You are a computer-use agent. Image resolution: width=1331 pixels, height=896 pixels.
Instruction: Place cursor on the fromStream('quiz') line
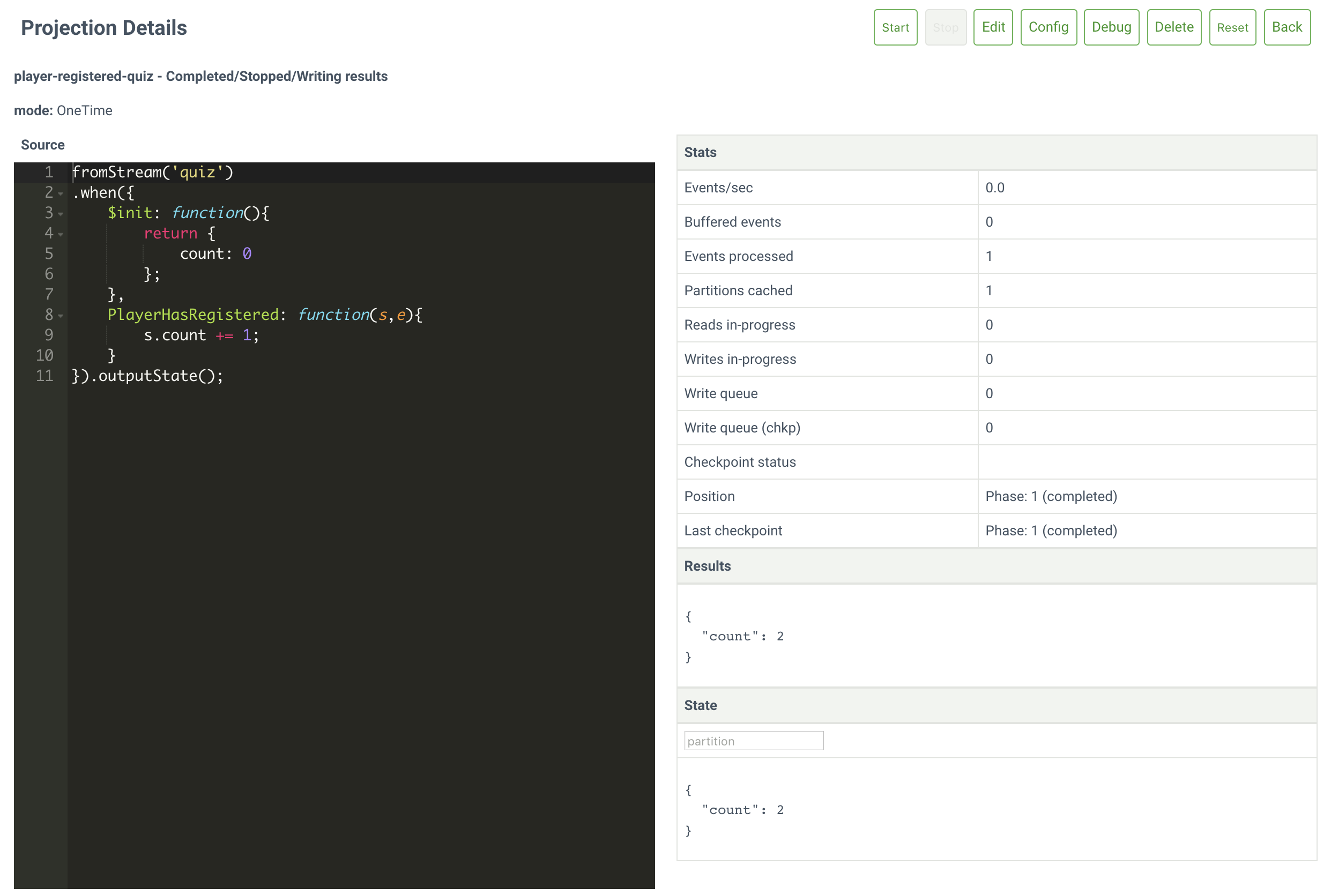click(x=153, y=172)
